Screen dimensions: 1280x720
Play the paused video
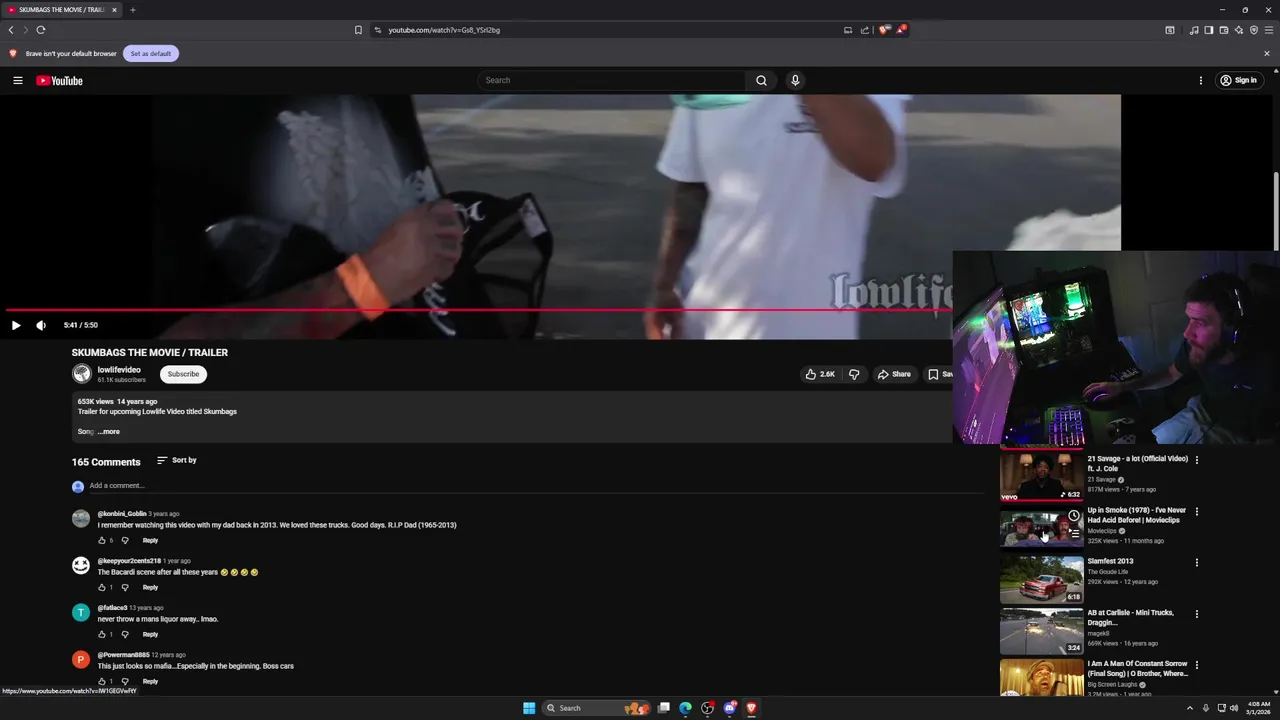click(x=16, y=325)
